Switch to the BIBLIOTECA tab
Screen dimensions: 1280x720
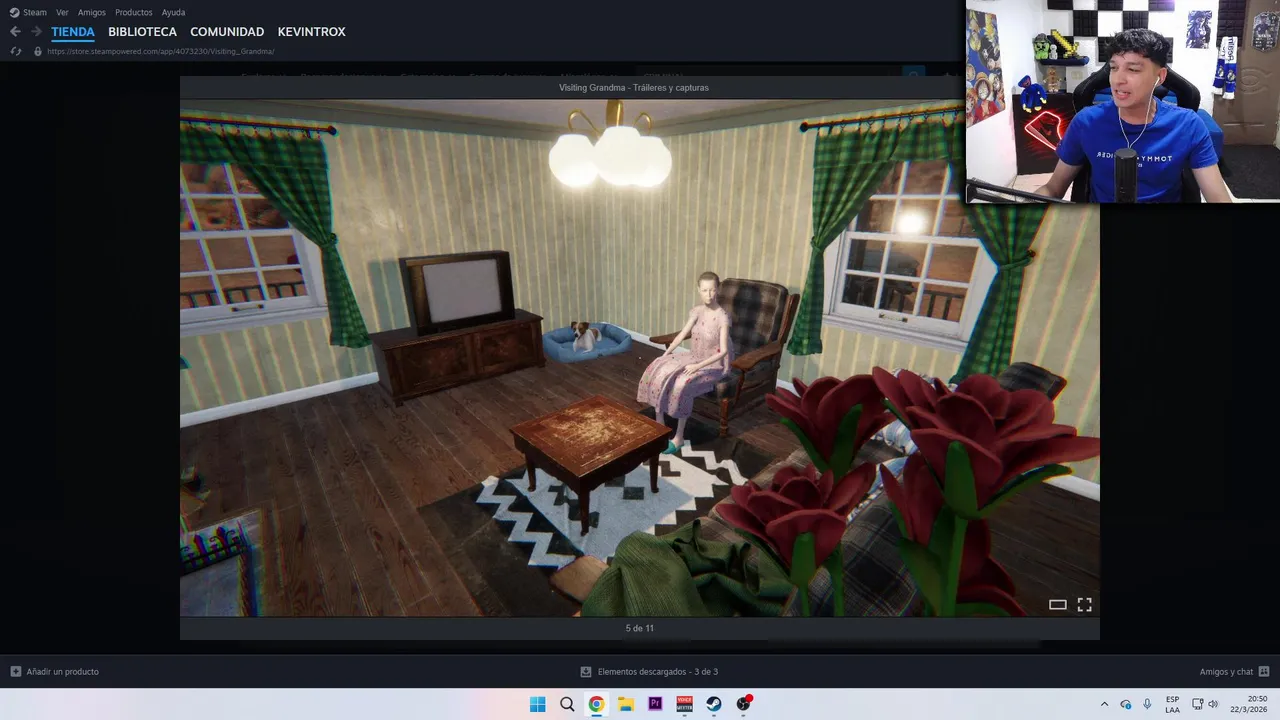142,32
